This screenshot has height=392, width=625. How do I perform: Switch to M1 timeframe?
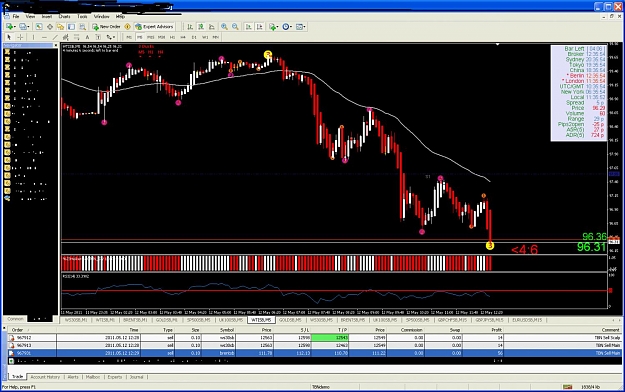[129, 37]
